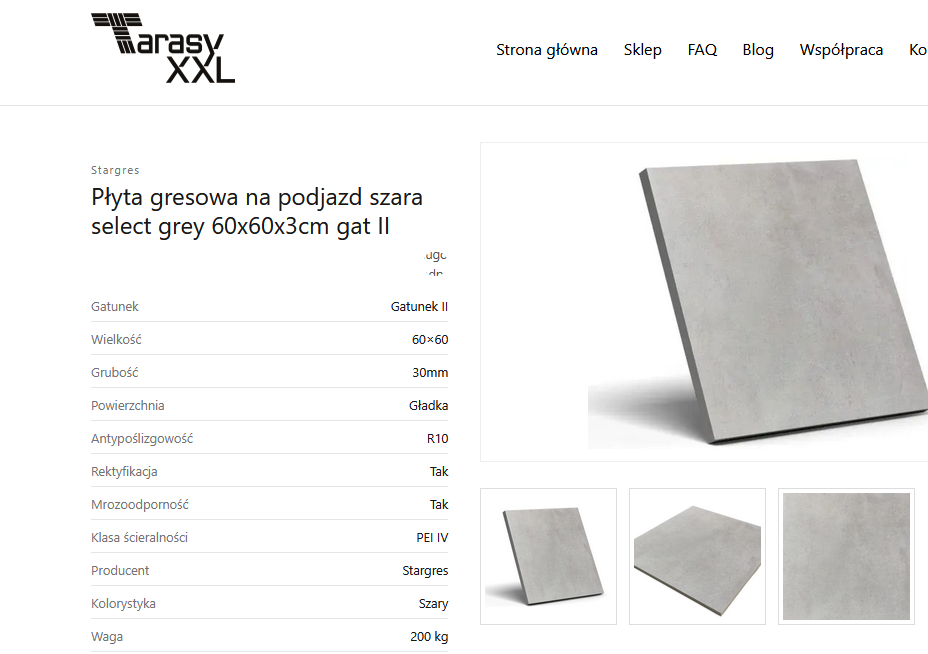
Task: Click the 60×60 Wielkość value
Action: [430, 340]
